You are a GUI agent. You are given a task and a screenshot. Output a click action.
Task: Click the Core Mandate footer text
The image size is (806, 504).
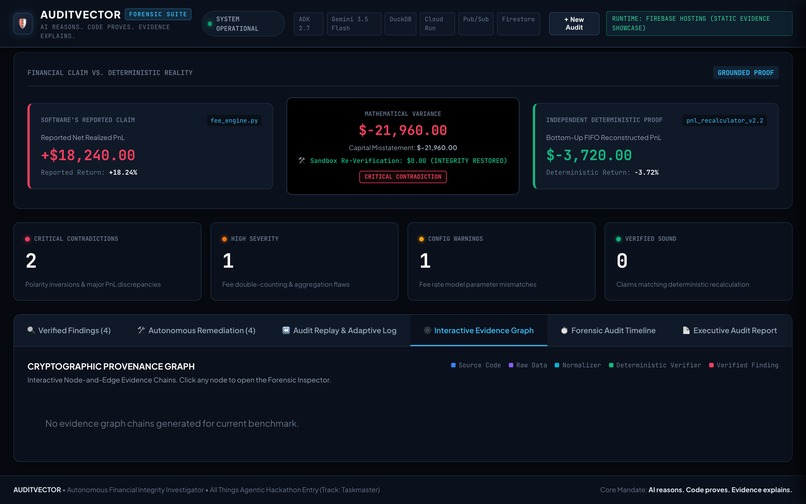(696, 490)
